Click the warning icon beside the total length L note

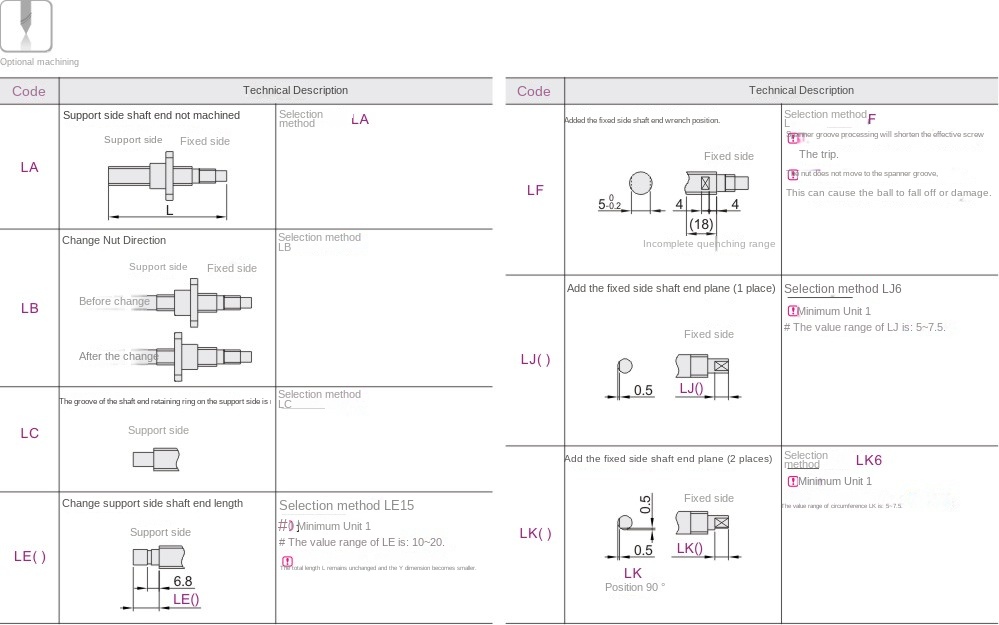[x=287, y=561]
